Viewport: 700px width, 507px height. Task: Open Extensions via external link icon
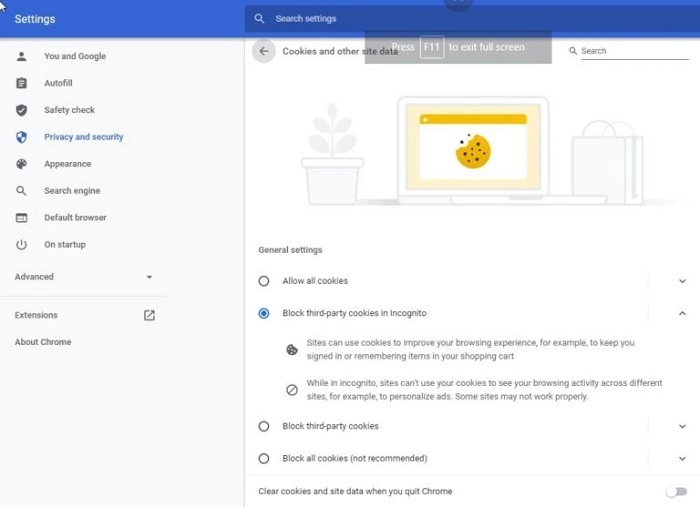pyautogui.click(x=149, y=315)
